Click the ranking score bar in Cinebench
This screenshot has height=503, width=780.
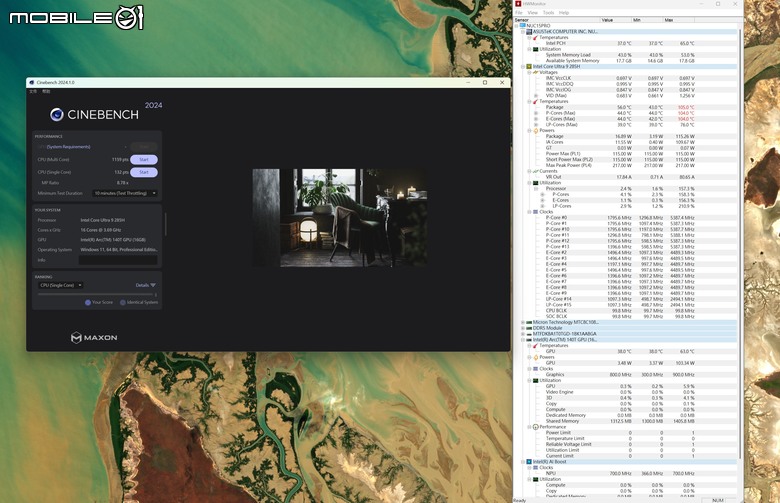pos(97,295)
